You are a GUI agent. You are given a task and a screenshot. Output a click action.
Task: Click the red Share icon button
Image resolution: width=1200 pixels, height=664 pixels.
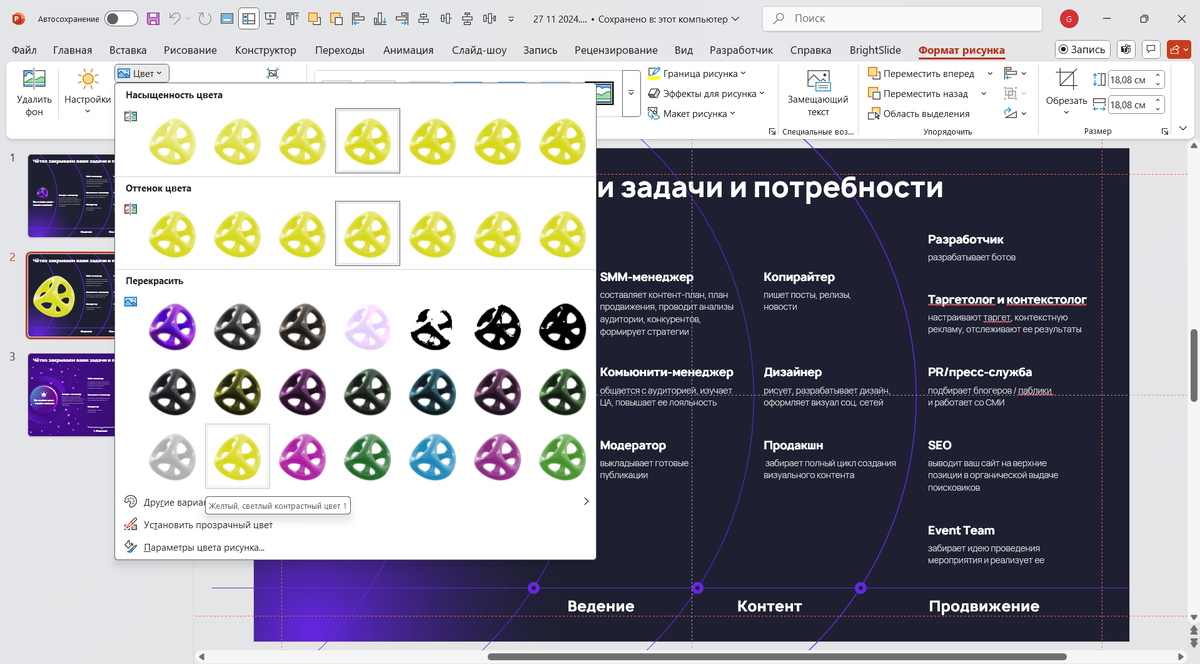(1178, 49)
